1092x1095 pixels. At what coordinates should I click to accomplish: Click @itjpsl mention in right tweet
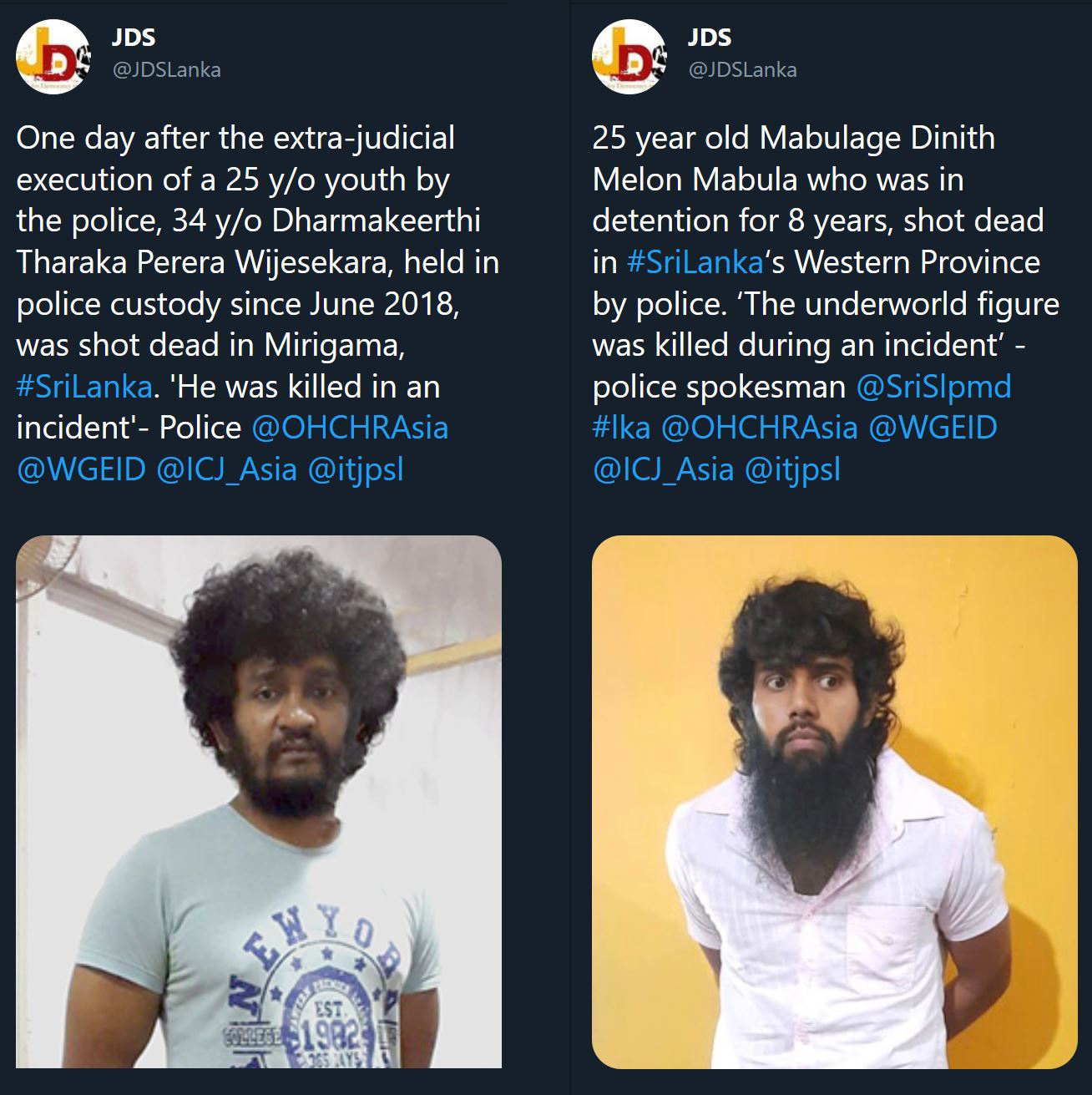[792, 469]
